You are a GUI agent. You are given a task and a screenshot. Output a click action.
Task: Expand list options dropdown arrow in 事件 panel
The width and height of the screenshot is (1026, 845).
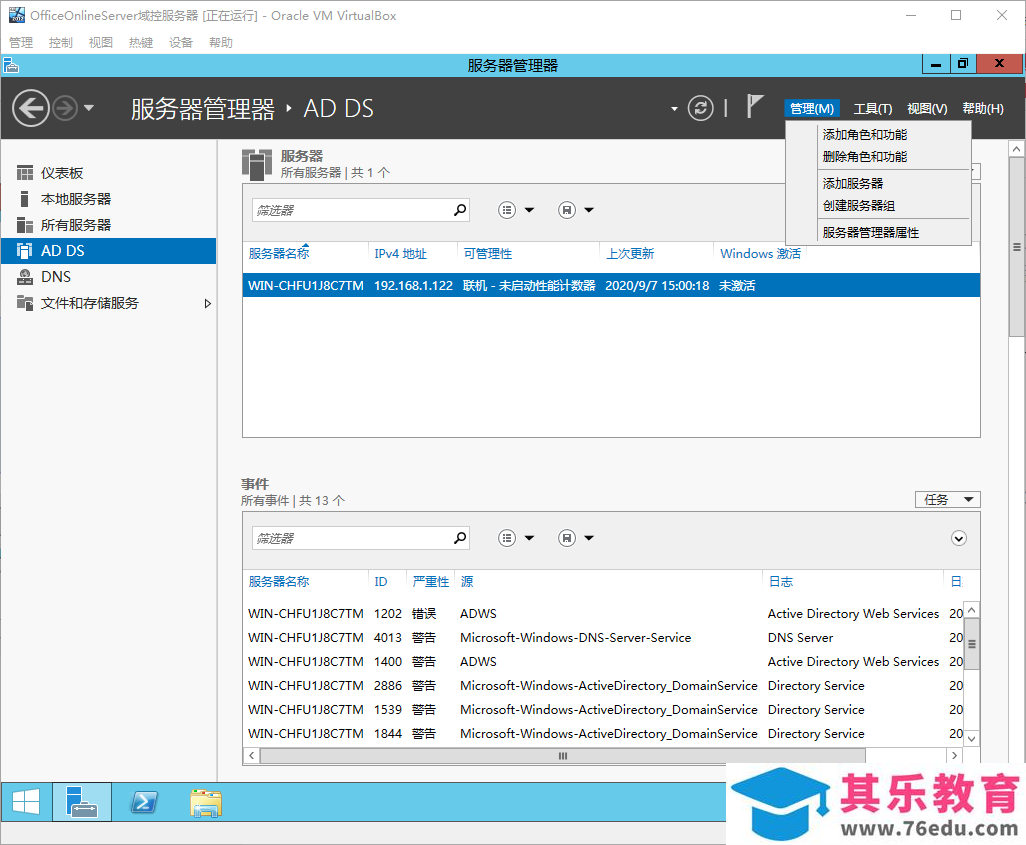(x=529, y=538)
